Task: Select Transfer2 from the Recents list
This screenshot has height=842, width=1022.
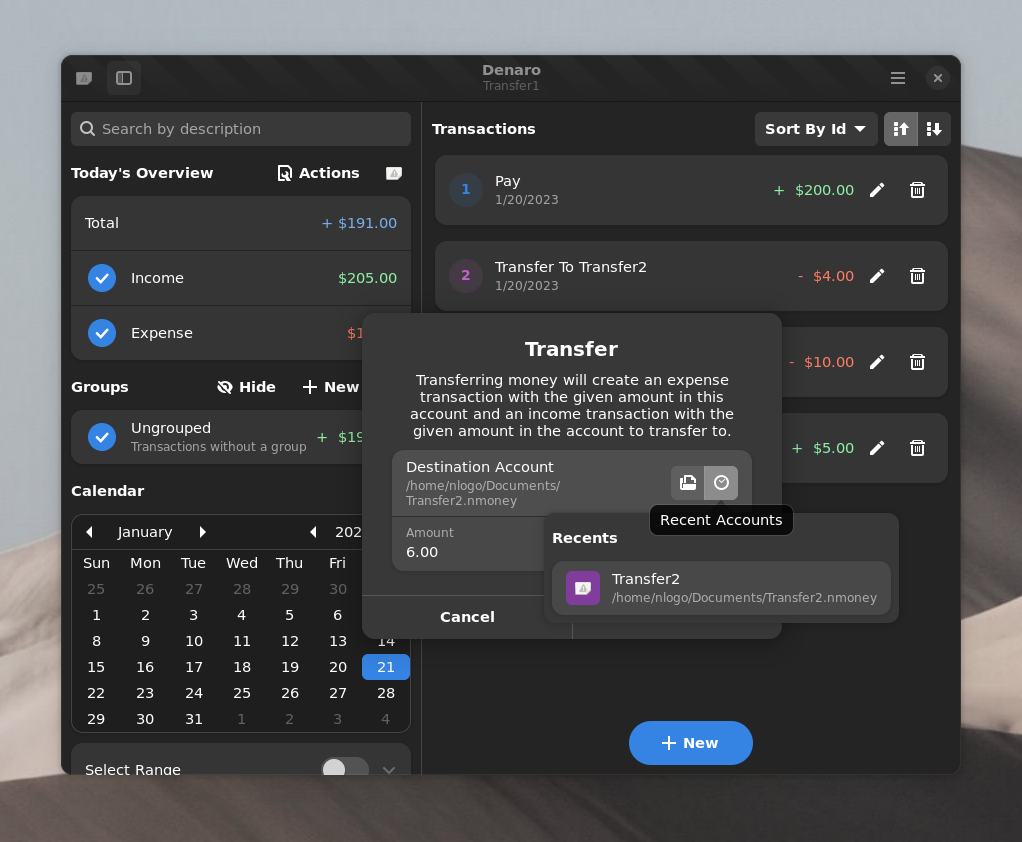Action: (x=718, y=588)
